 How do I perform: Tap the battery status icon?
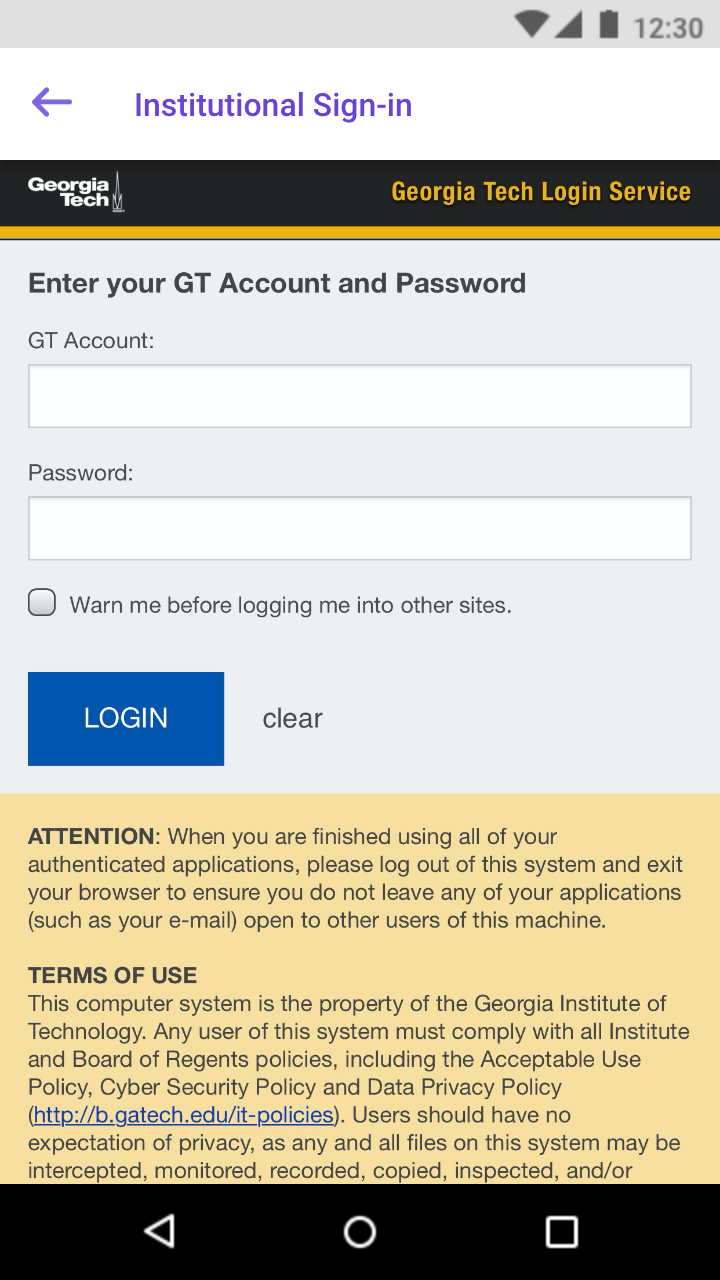tap(609, 25)
